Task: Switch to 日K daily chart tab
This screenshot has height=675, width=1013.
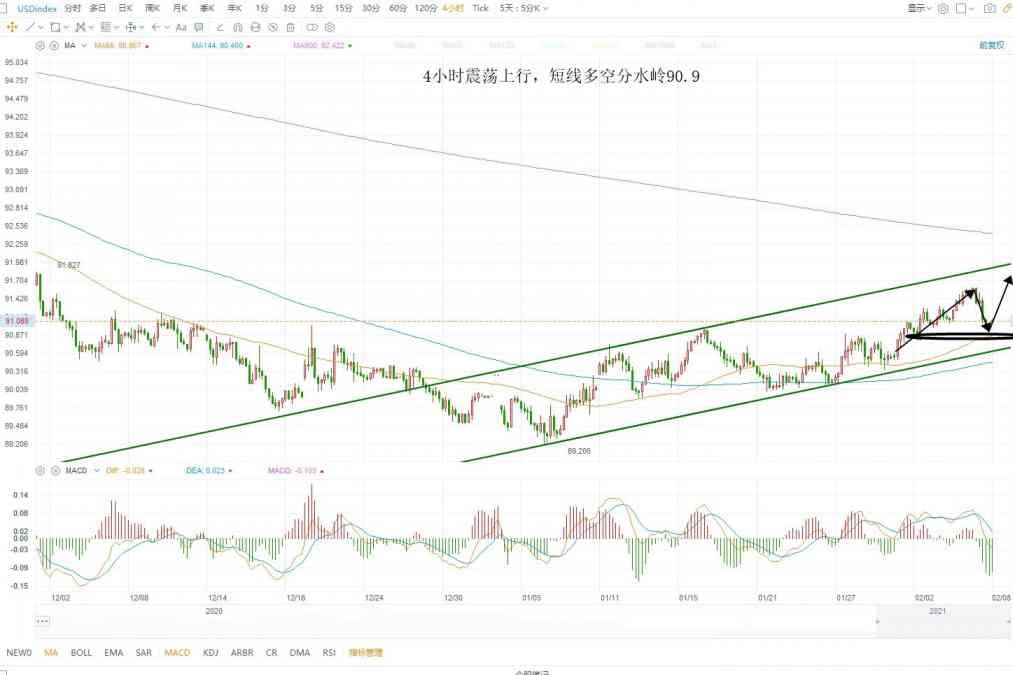Action: point(125,8)
